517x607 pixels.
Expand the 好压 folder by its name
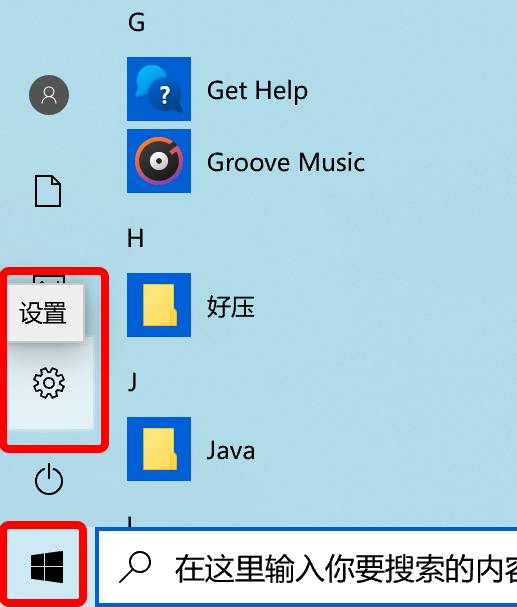[231, 307]
